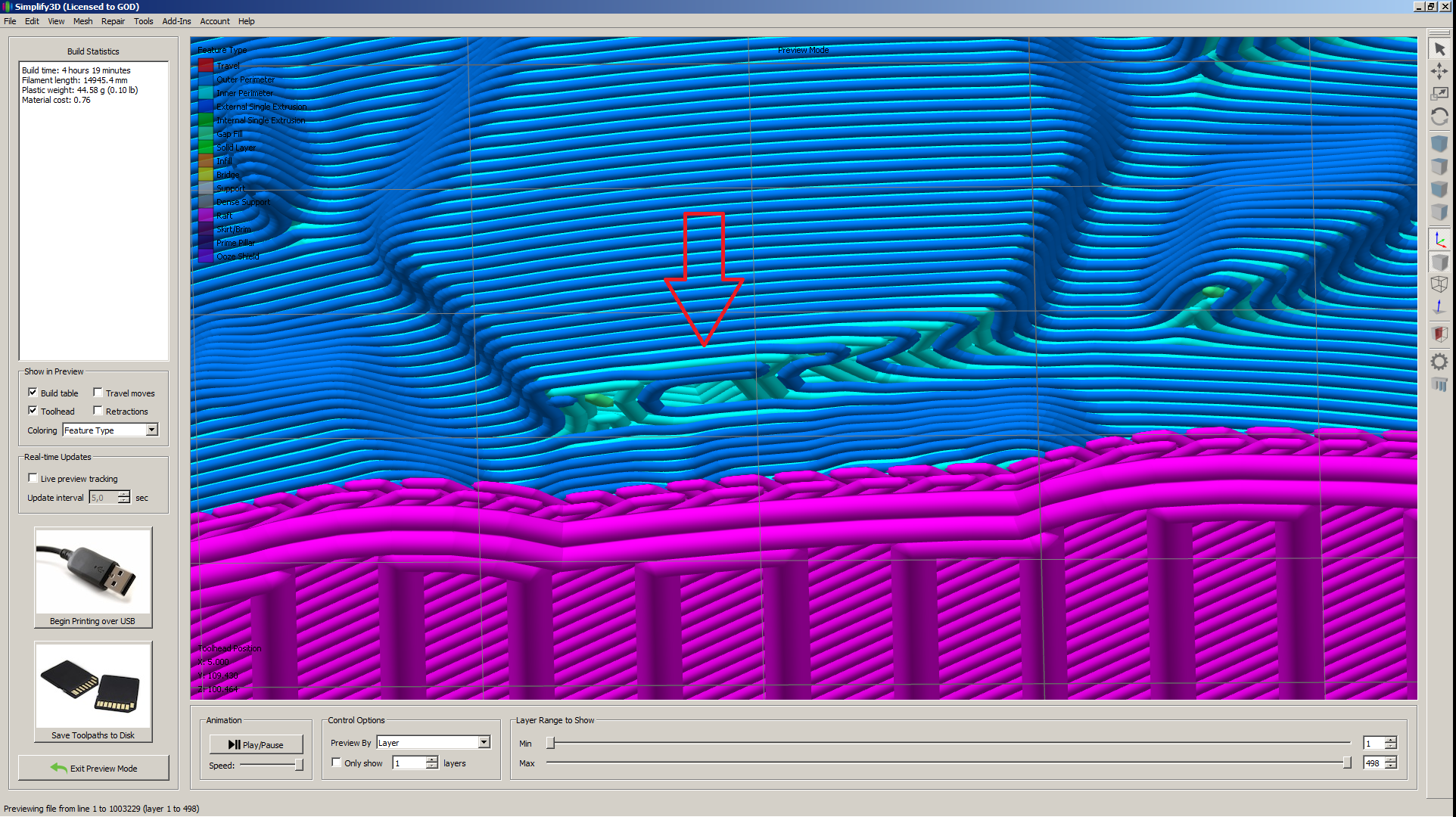This screenshot has height=817, width=1456.
Task: Activate the translate/move view tool
Action: [1439, 71]
